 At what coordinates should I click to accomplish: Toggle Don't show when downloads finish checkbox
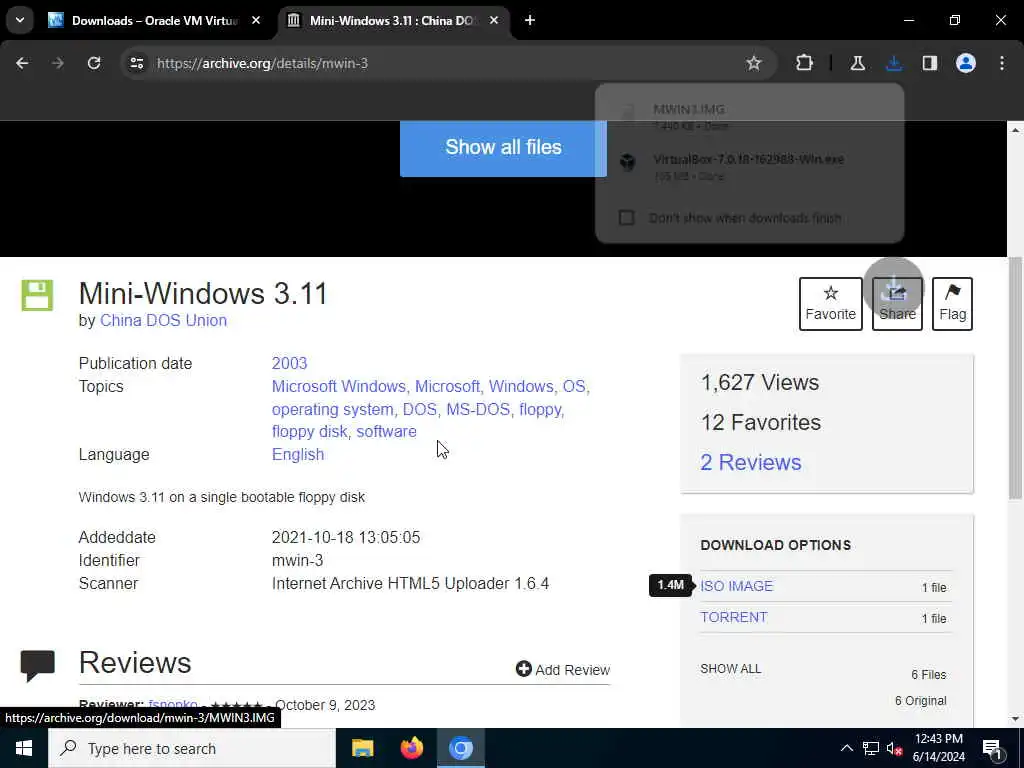coord(626,217)
